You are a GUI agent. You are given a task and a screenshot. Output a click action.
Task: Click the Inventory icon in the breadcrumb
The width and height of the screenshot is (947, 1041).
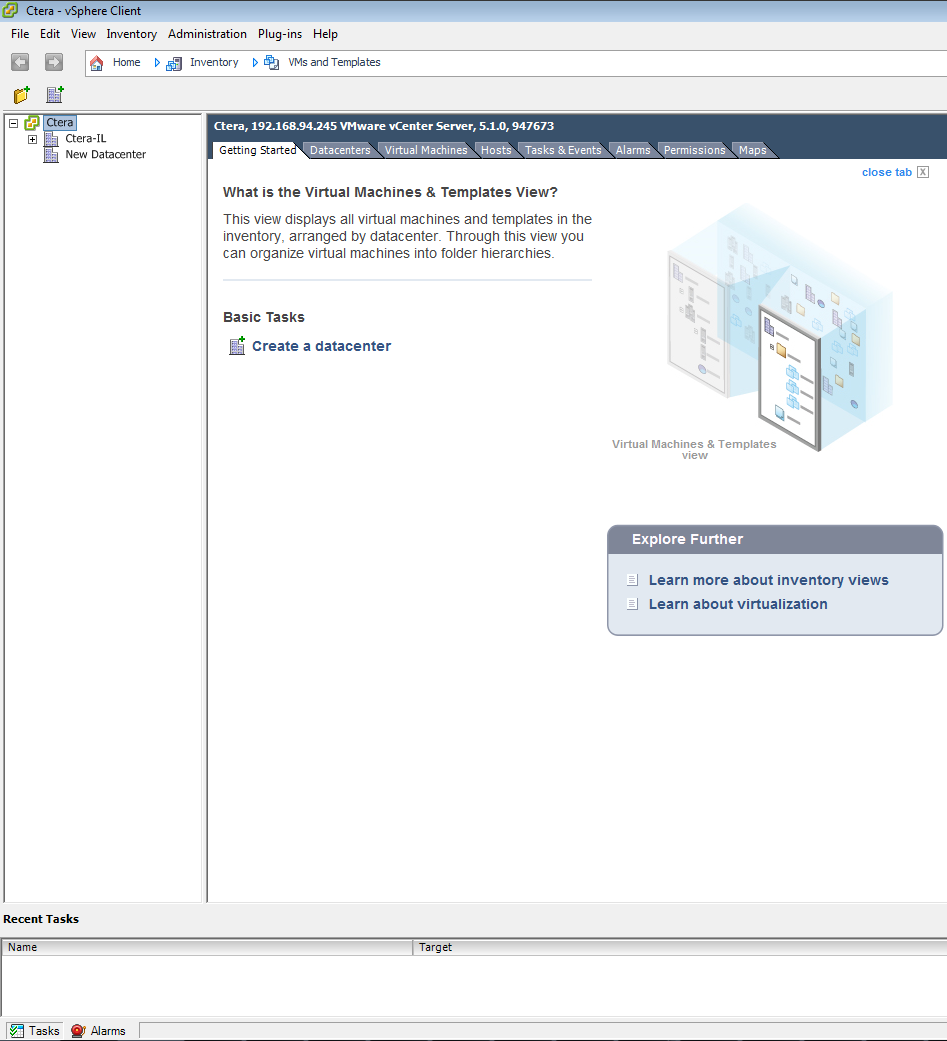pos(174,64)
